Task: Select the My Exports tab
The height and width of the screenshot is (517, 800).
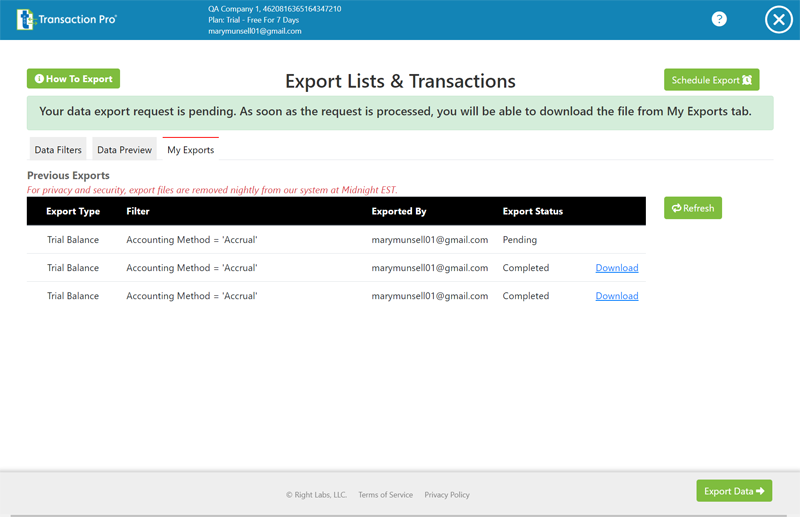Action: (191, 150)
